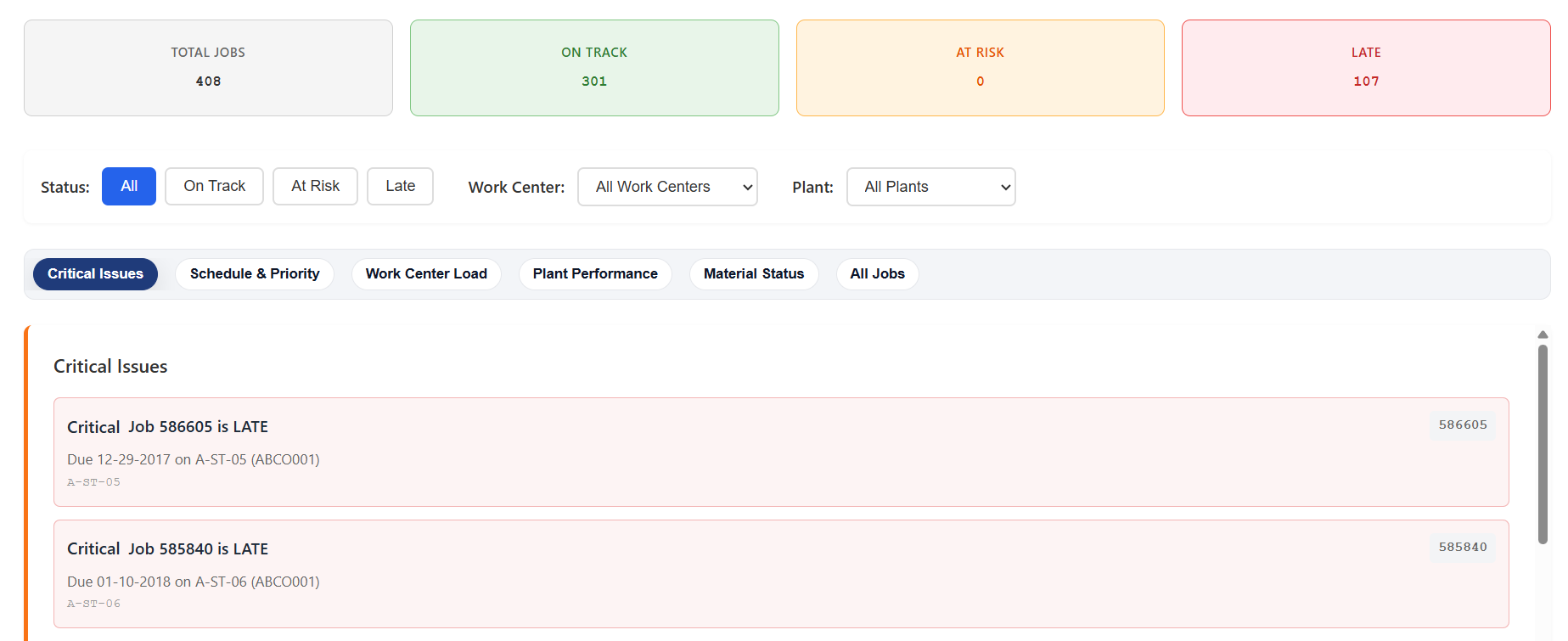The image size is (1568, 641).
Task: Click the At Risk 0 card
Action: pyautogui.click(x=981, y=68)
